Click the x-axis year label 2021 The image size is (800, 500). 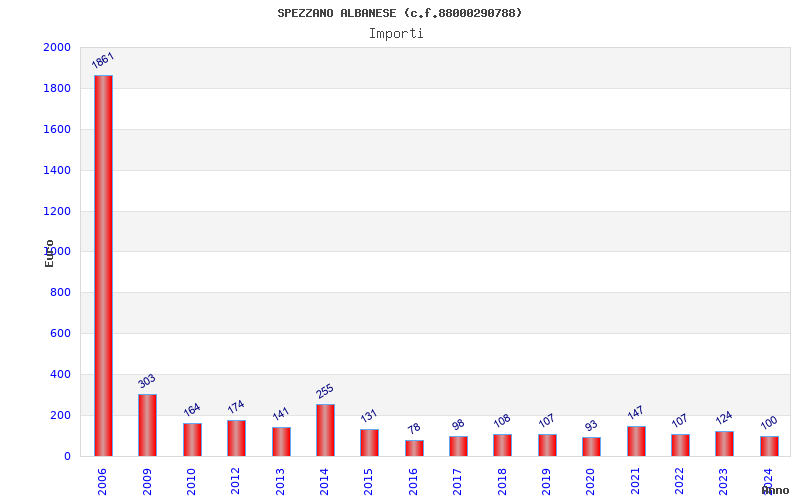tap(635, 482)
